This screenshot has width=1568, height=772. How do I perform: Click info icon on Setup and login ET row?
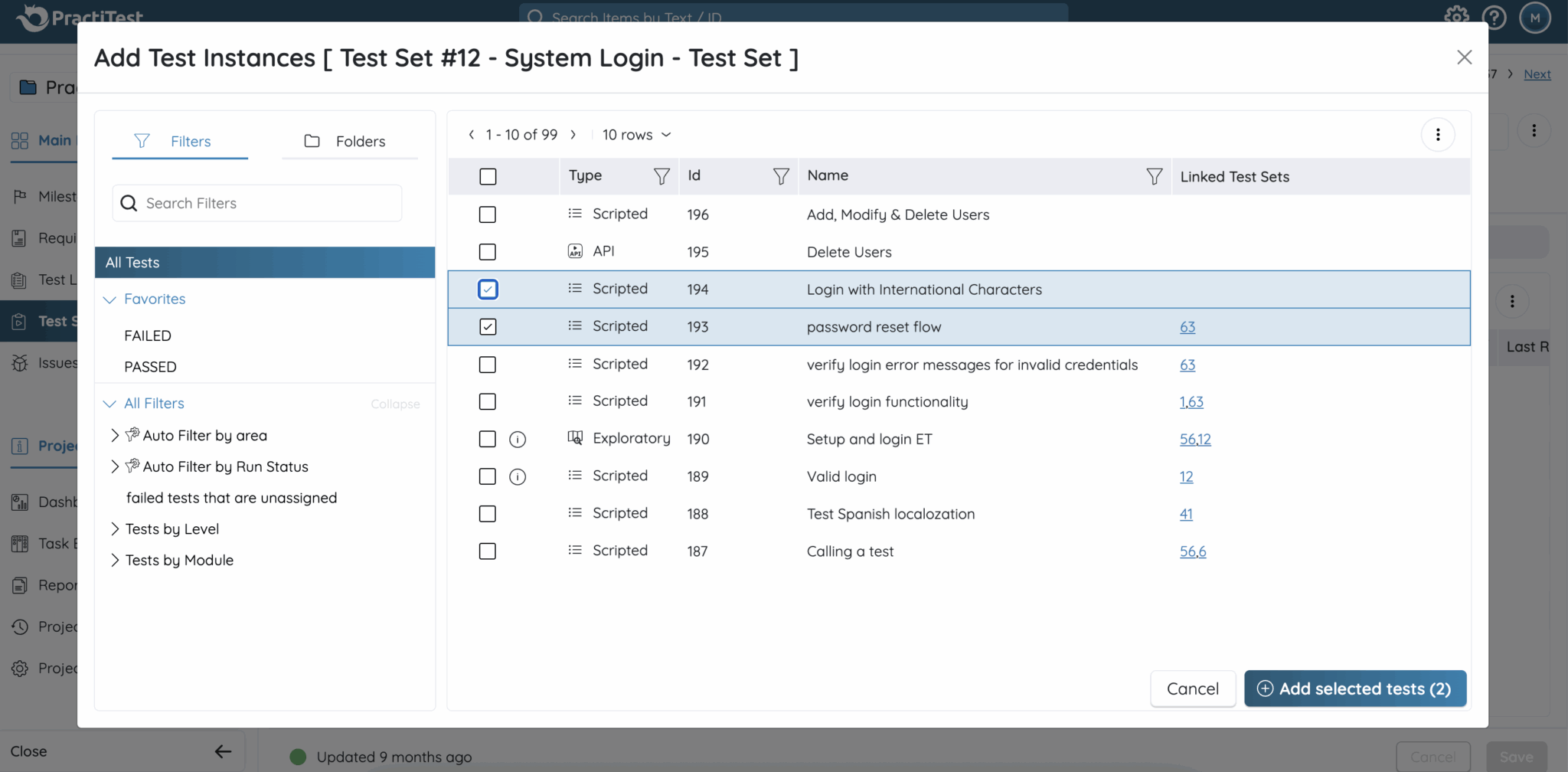[x=518, y=440]
